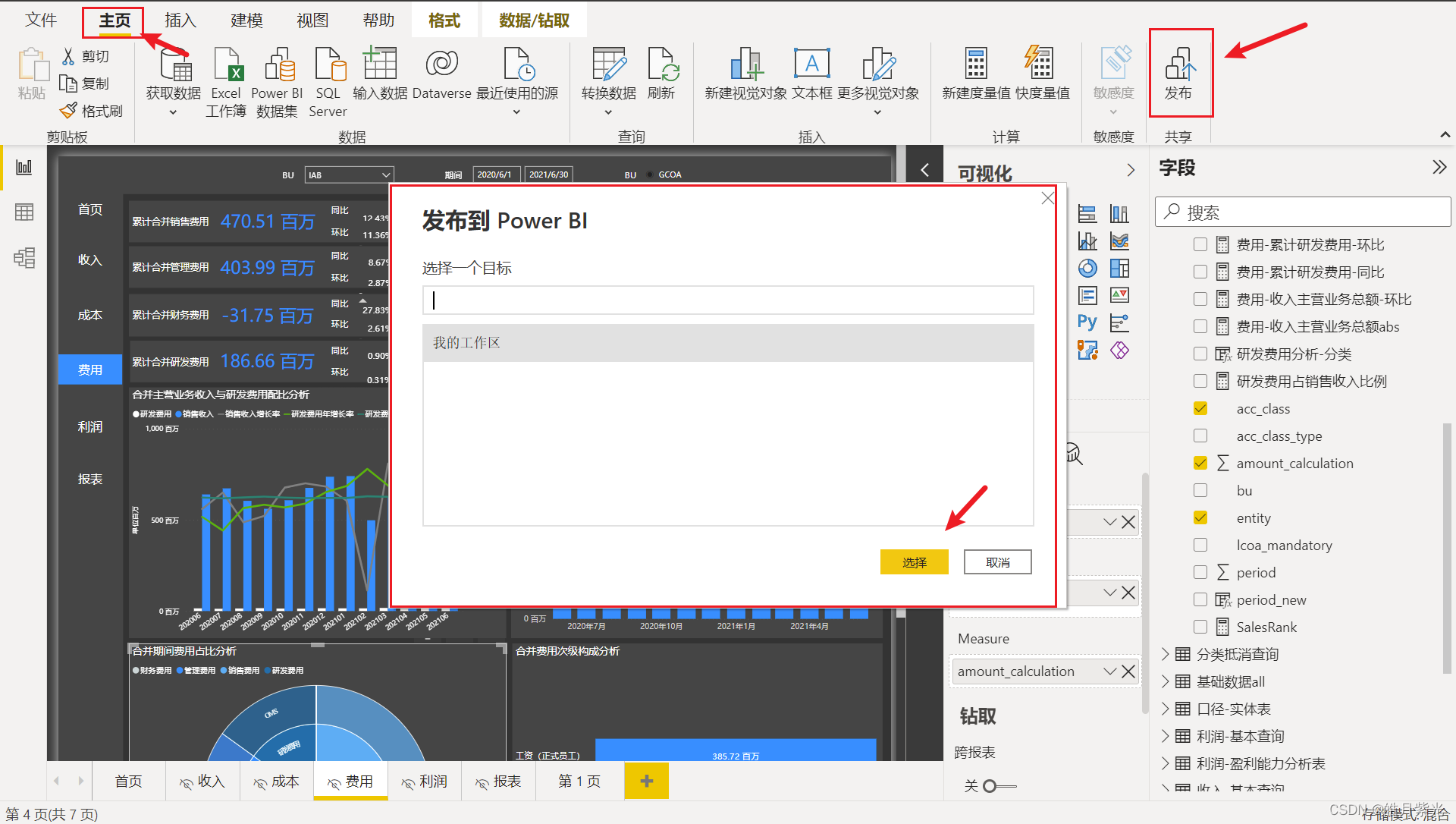This screenshot has height=824, width=1456.
Task: Open the BU dropdown showing IAB
Action: (x=384, y=174)
